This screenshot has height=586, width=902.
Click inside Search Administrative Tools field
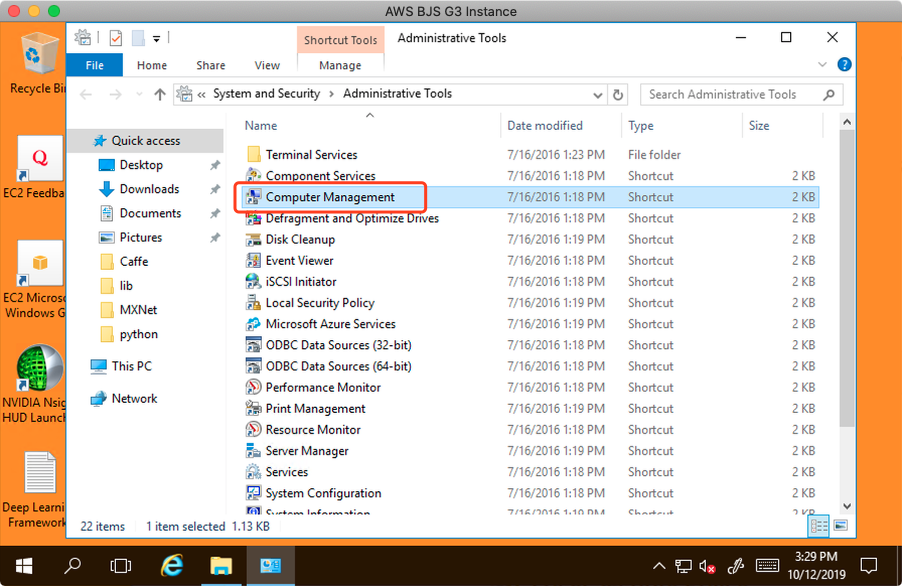click(x=730, y=95)
